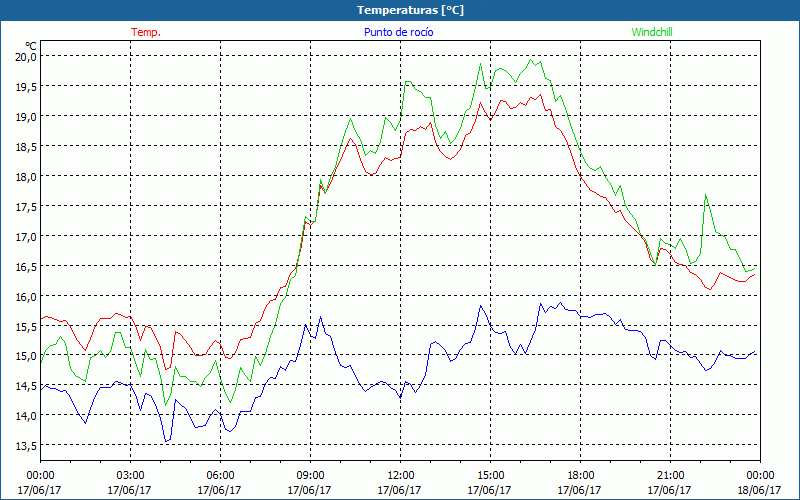Select the blue 'Punto de rocío' legend label
This screenshot has width=800, height=500.
tap(398, 32)
